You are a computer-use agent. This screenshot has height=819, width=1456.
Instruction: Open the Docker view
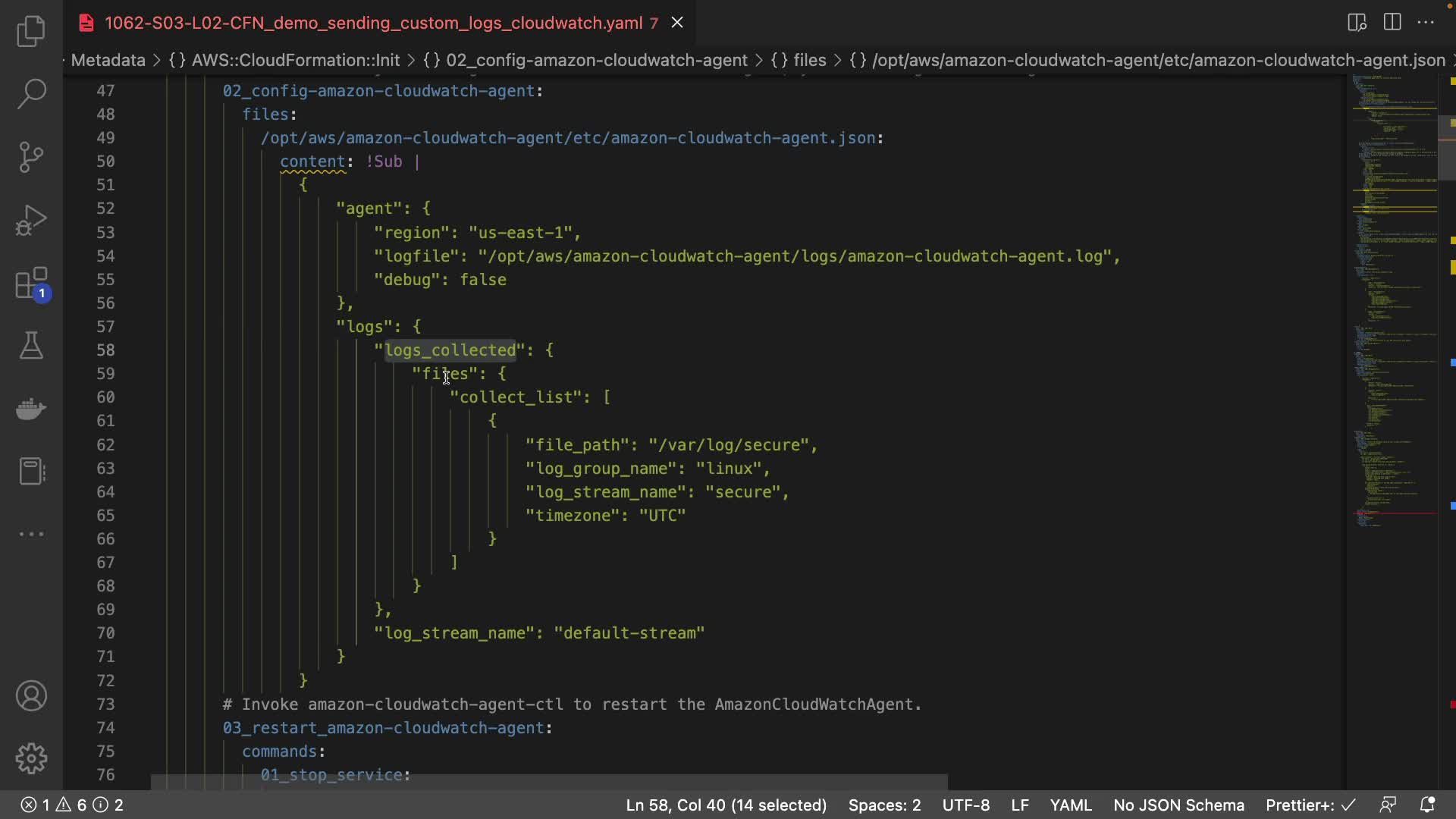coord(31,409)
